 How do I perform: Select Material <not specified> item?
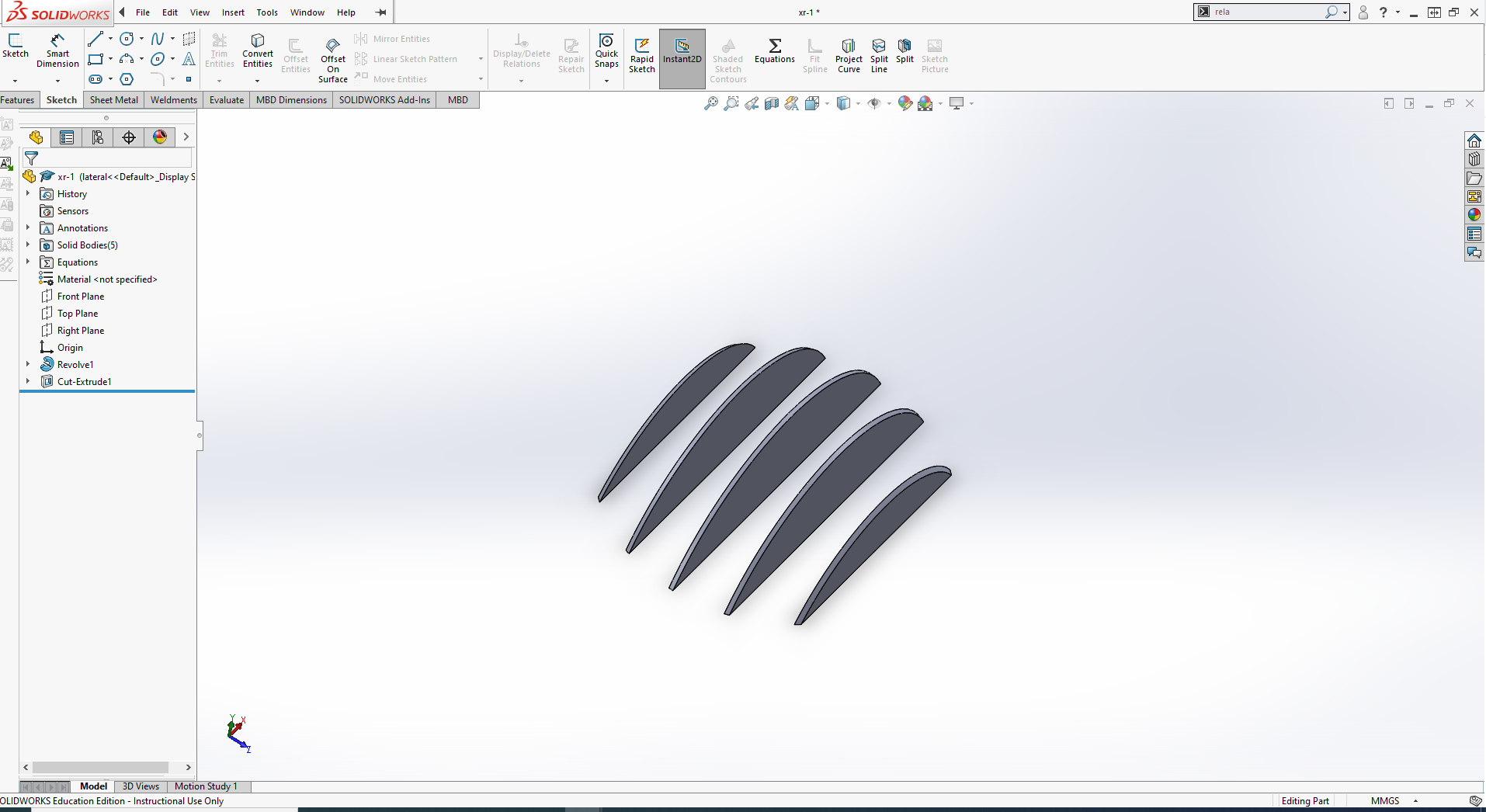point(106,279)
